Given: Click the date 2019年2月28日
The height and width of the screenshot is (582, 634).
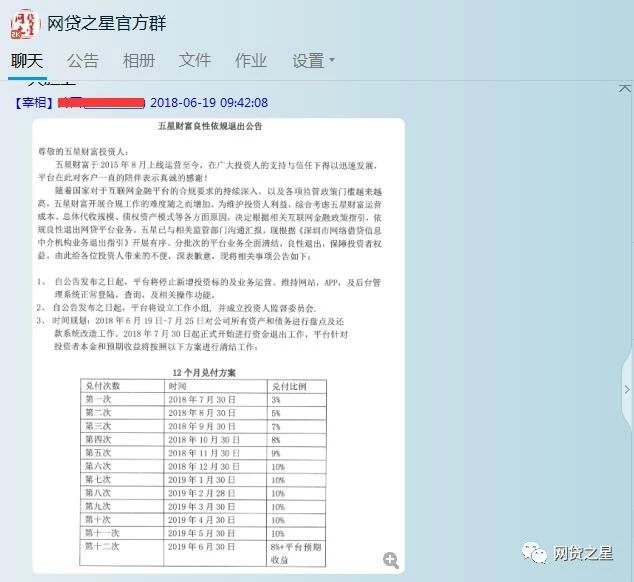Looking at the screenshot, I should (x=202, y=493).
